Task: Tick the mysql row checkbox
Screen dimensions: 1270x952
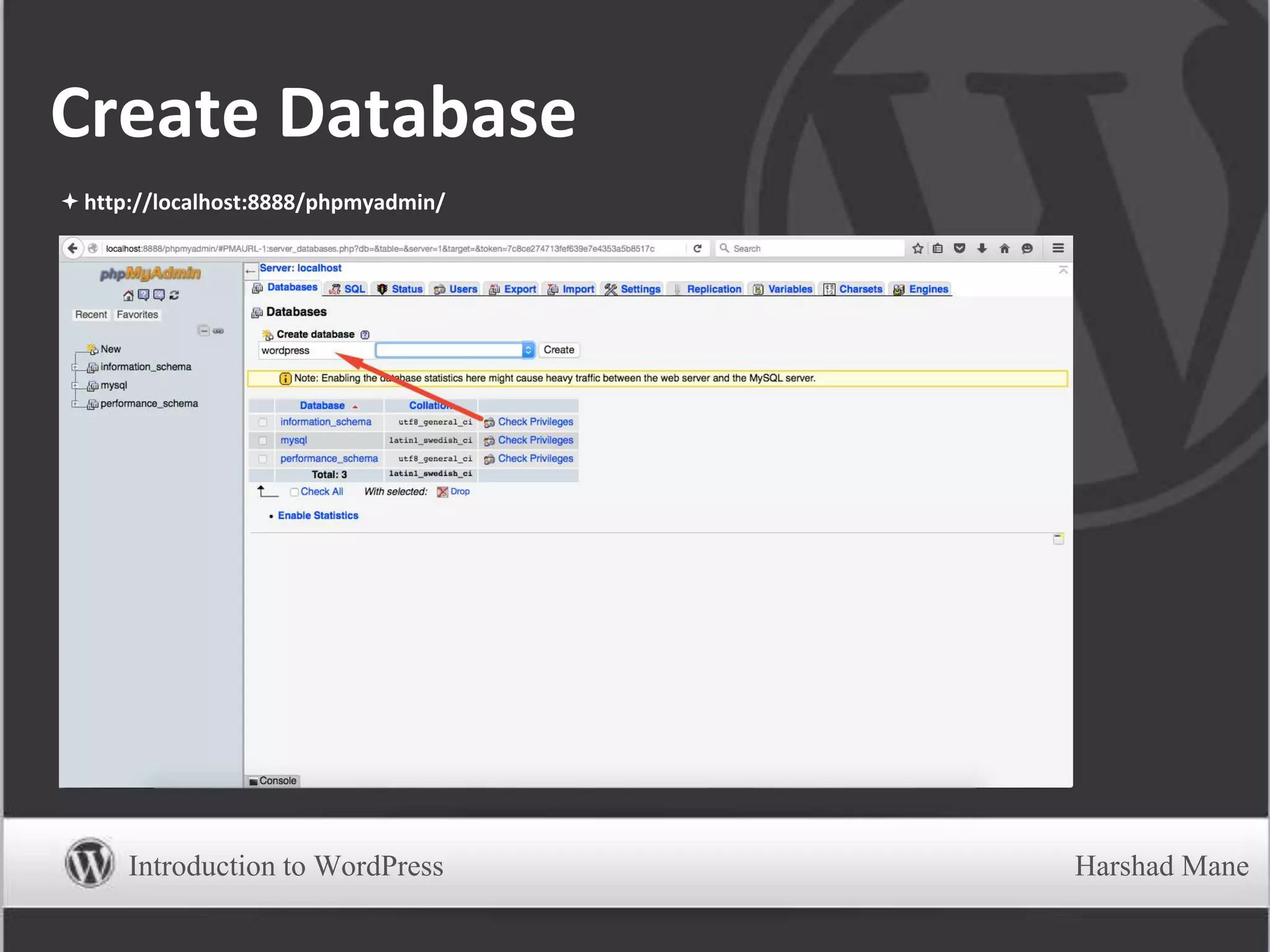Action: (263, 441)
